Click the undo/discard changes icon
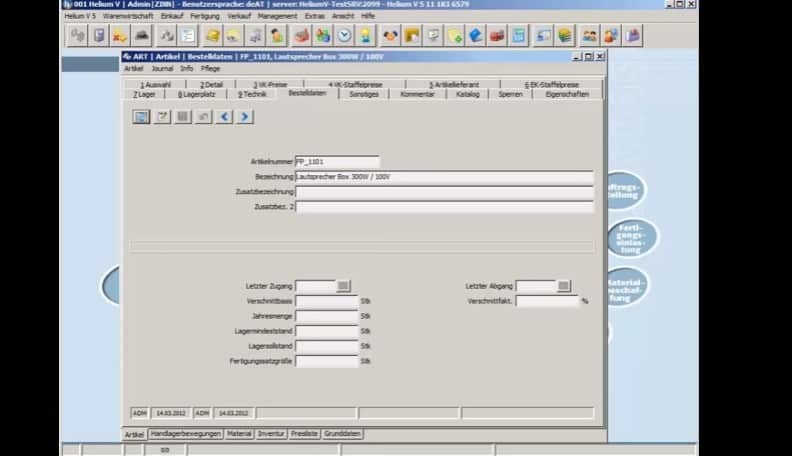This screenshot has height=456, width=792. coord(203,117)
